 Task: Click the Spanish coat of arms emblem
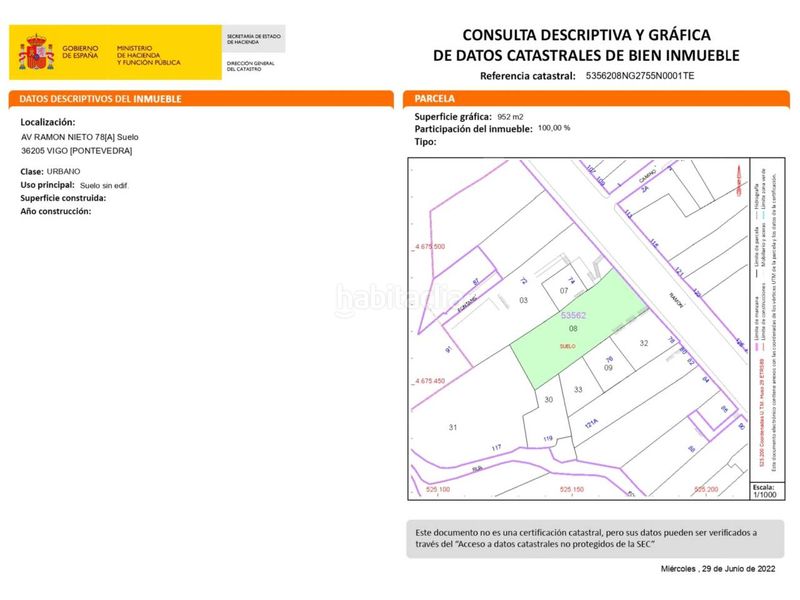pos(36,52)
